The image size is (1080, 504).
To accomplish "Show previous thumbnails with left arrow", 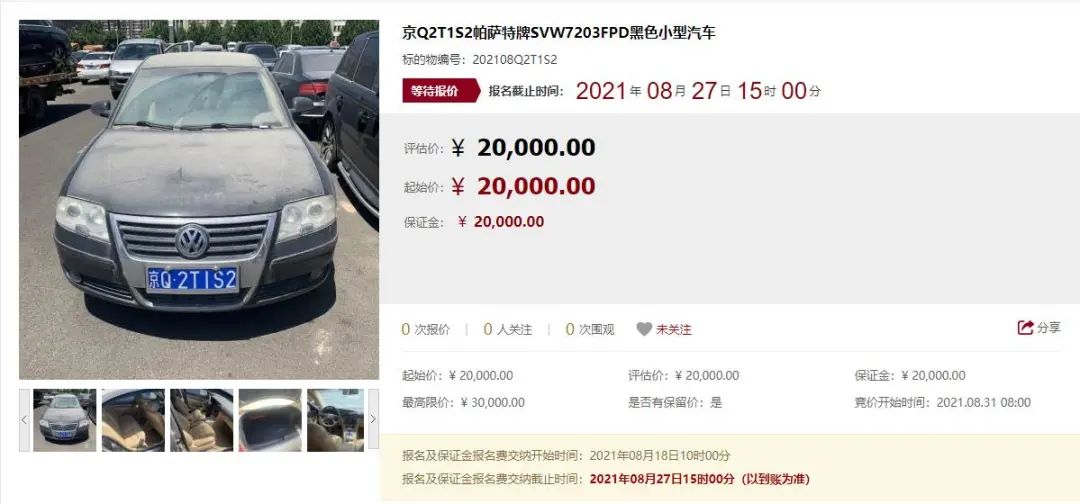I will [24, 420].
